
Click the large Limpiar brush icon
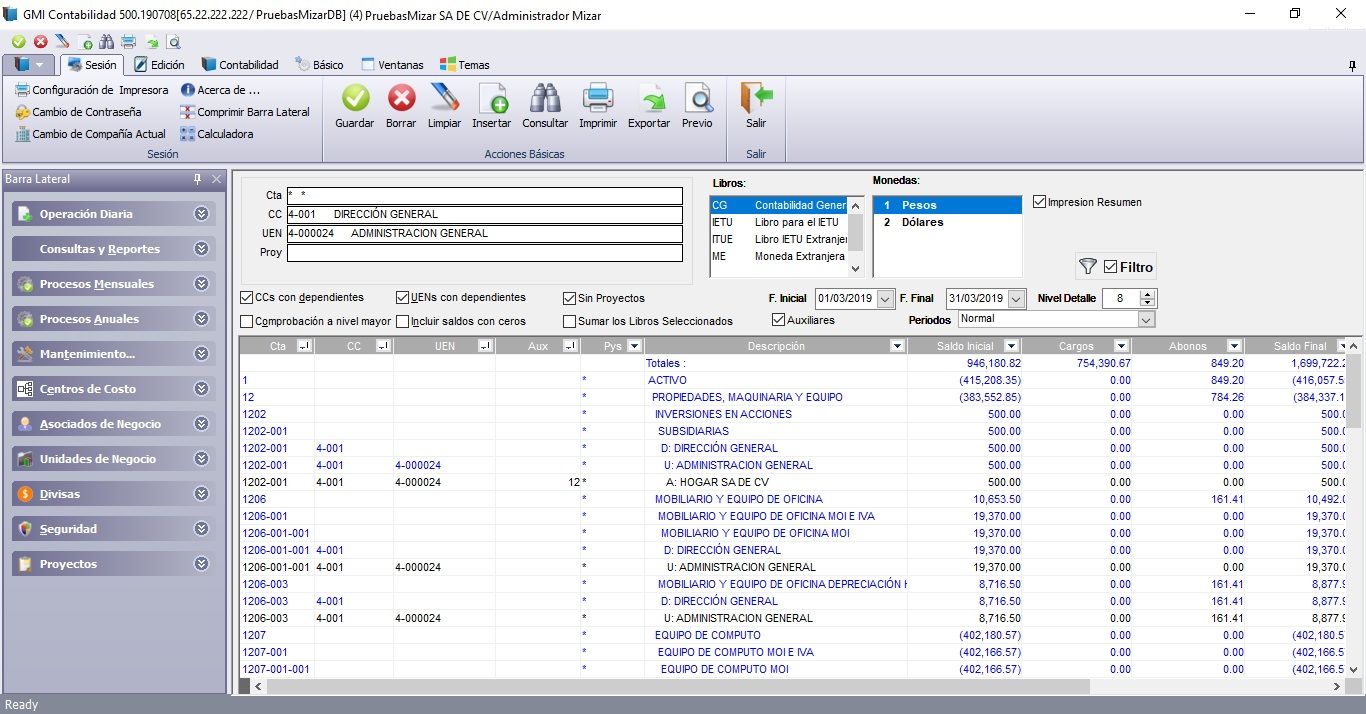pos(444,98)
